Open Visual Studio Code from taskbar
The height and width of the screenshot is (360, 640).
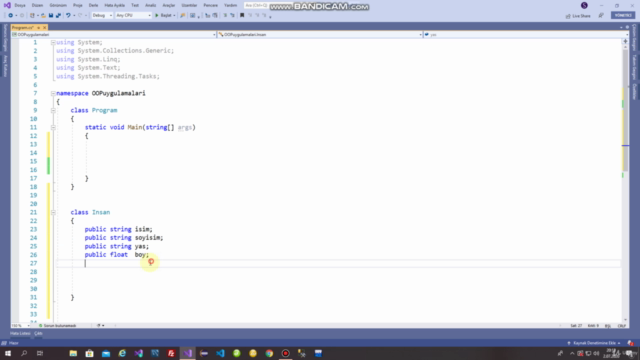click(220, 353)
